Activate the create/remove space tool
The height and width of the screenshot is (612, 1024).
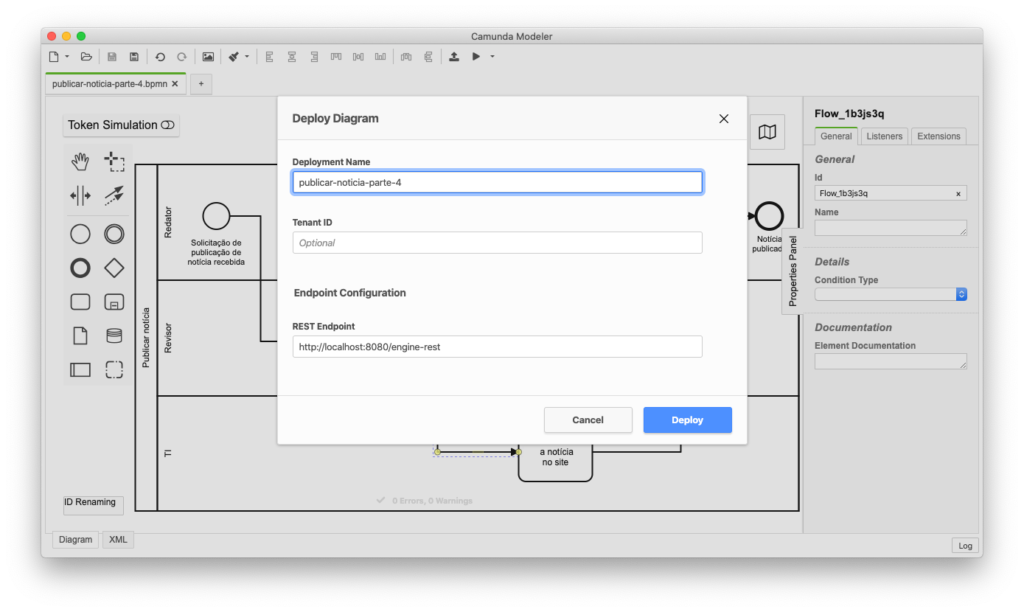(80, 195)
